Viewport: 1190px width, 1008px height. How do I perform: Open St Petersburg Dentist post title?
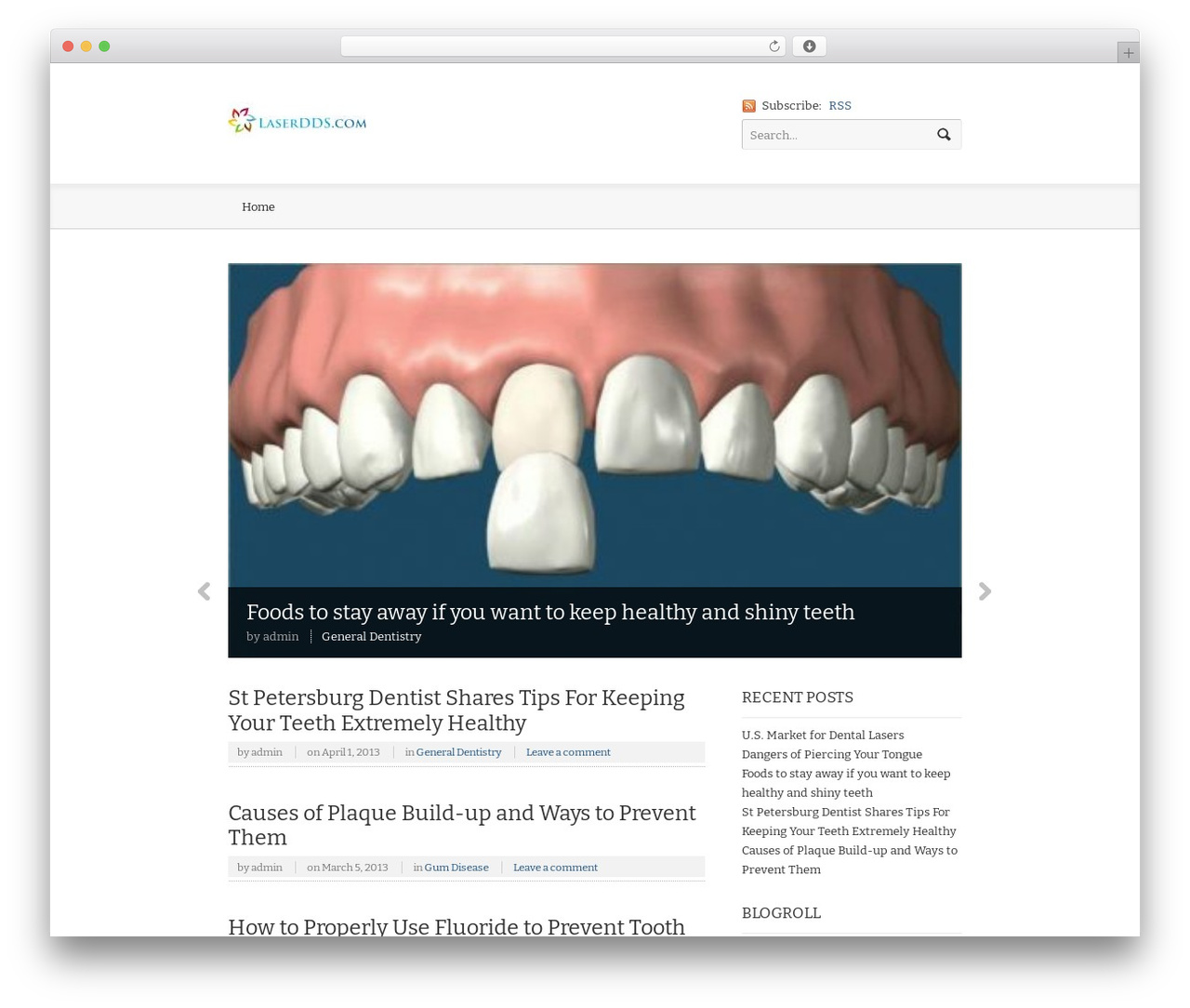point(456,710)
